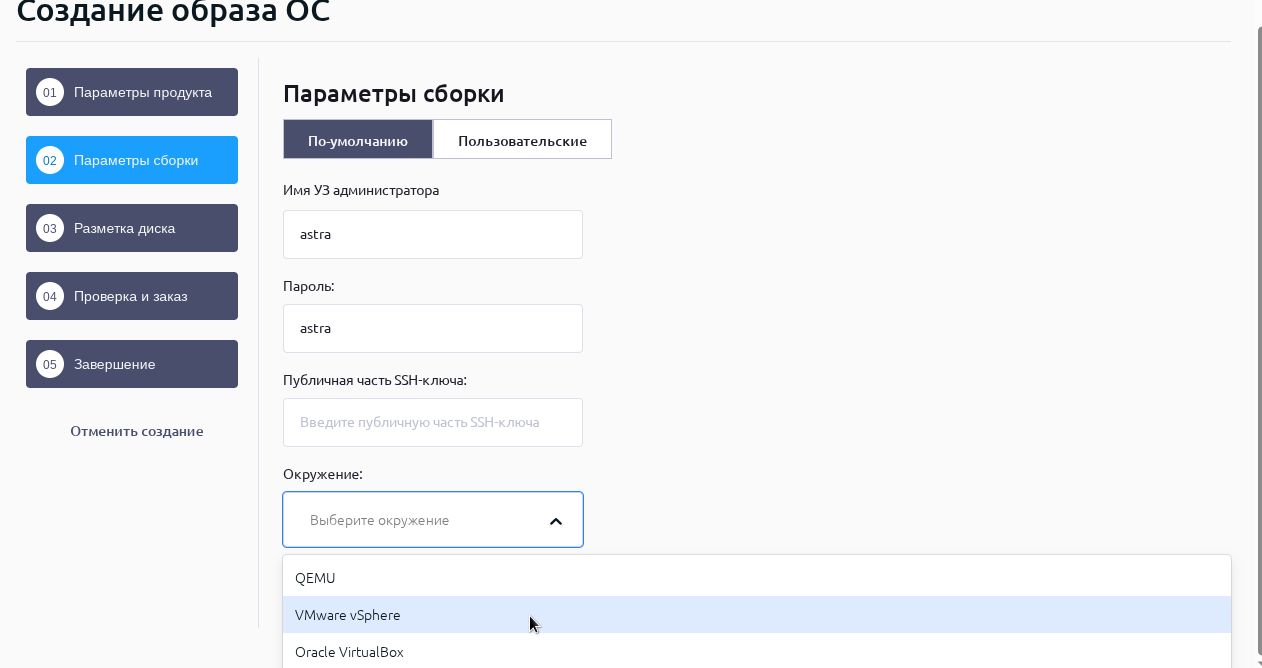The image size is (1262, 668).
Task: Click the SSH public key input field
Action: (432, 422)
